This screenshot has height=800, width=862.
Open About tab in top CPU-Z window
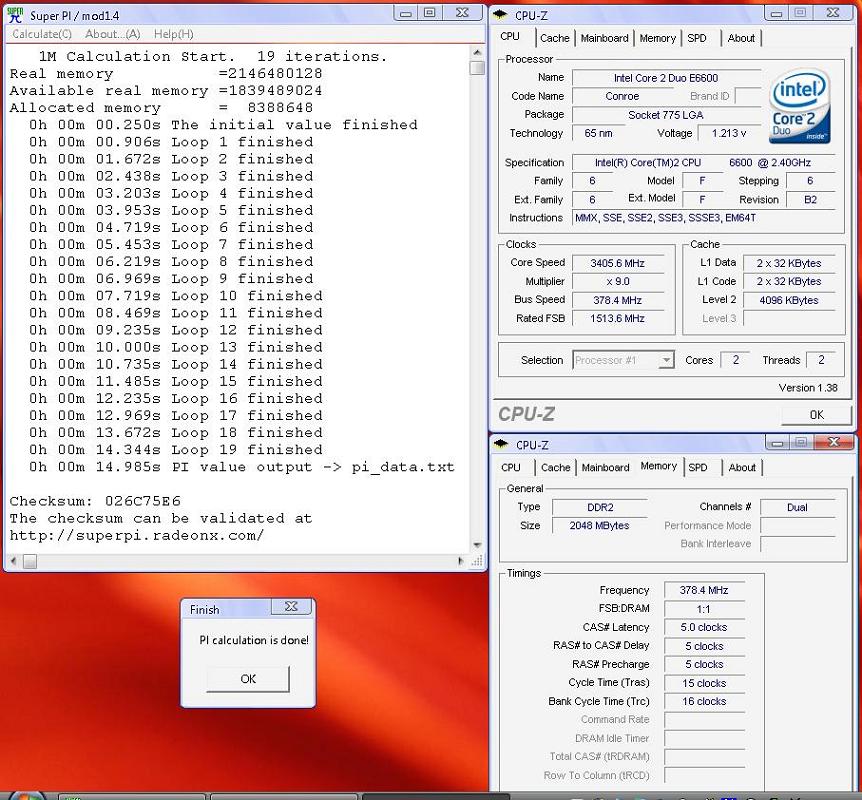tap(741, 38)
